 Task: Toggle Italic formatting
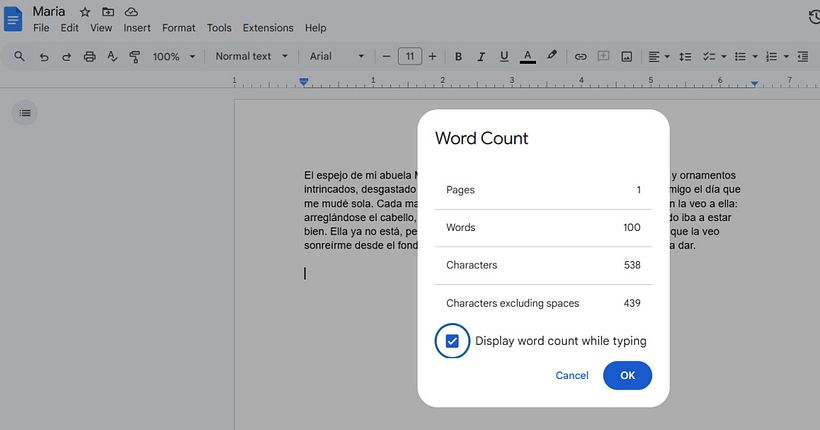[x=481, y=57]
